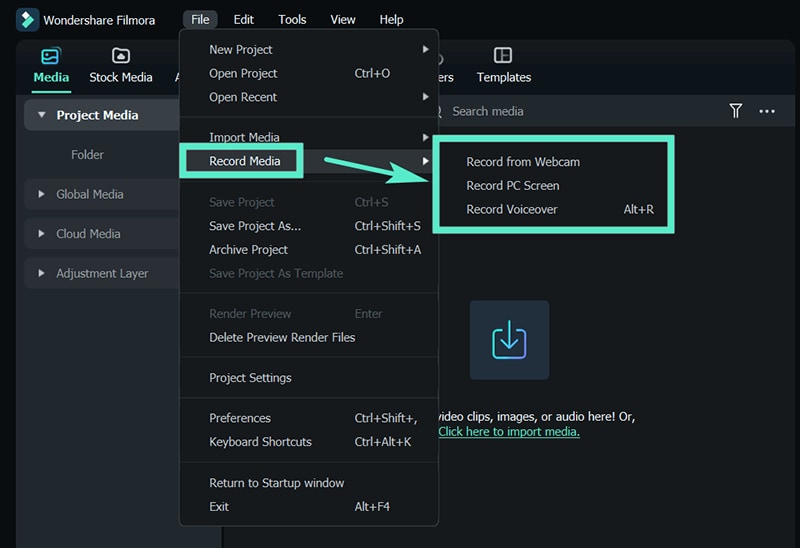The height and width of the screenshot is (548, 800).
Task: Select the Adjustment Layer label
Action: pos(102,273)
